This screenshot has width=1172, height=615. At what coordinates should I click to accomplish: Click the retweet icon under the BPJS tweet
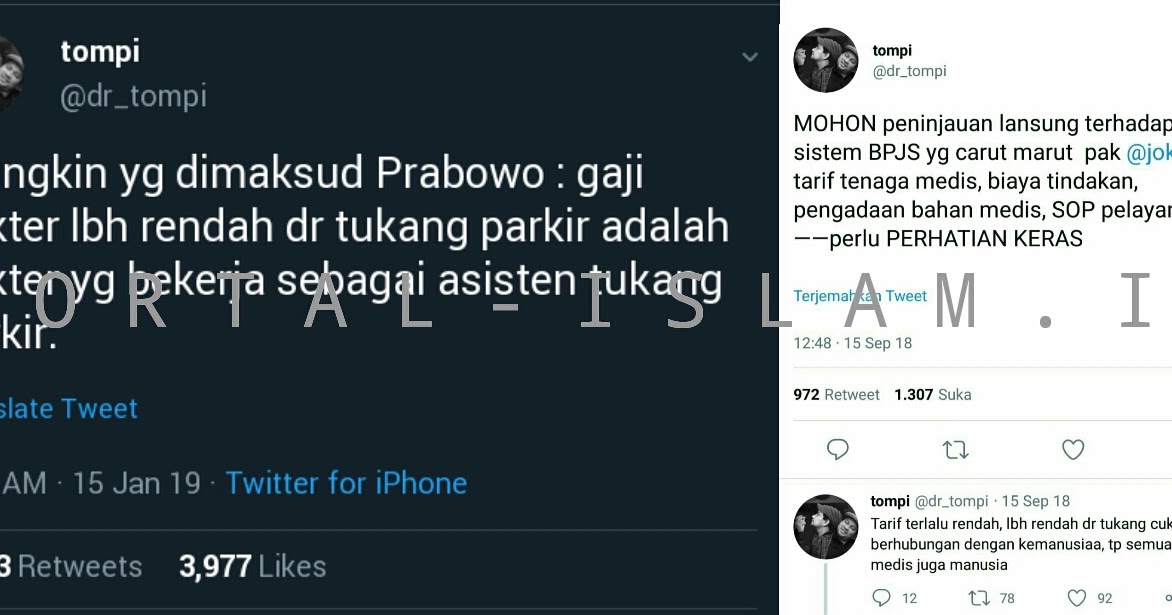955,450
